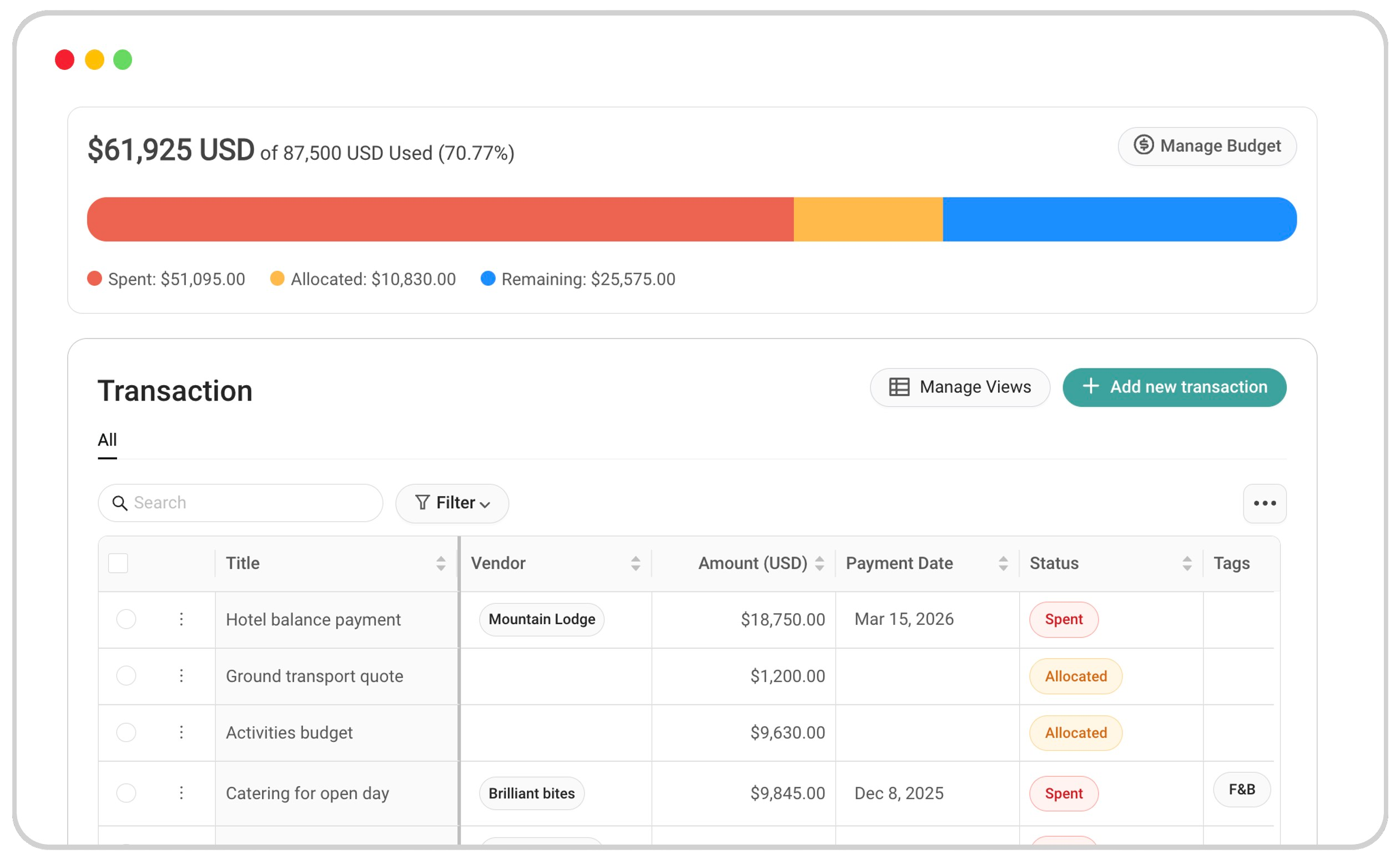Select the Activities budget row
This screenshot has width=1400, height=859.
pyautogui.click(x=126, y=732)
